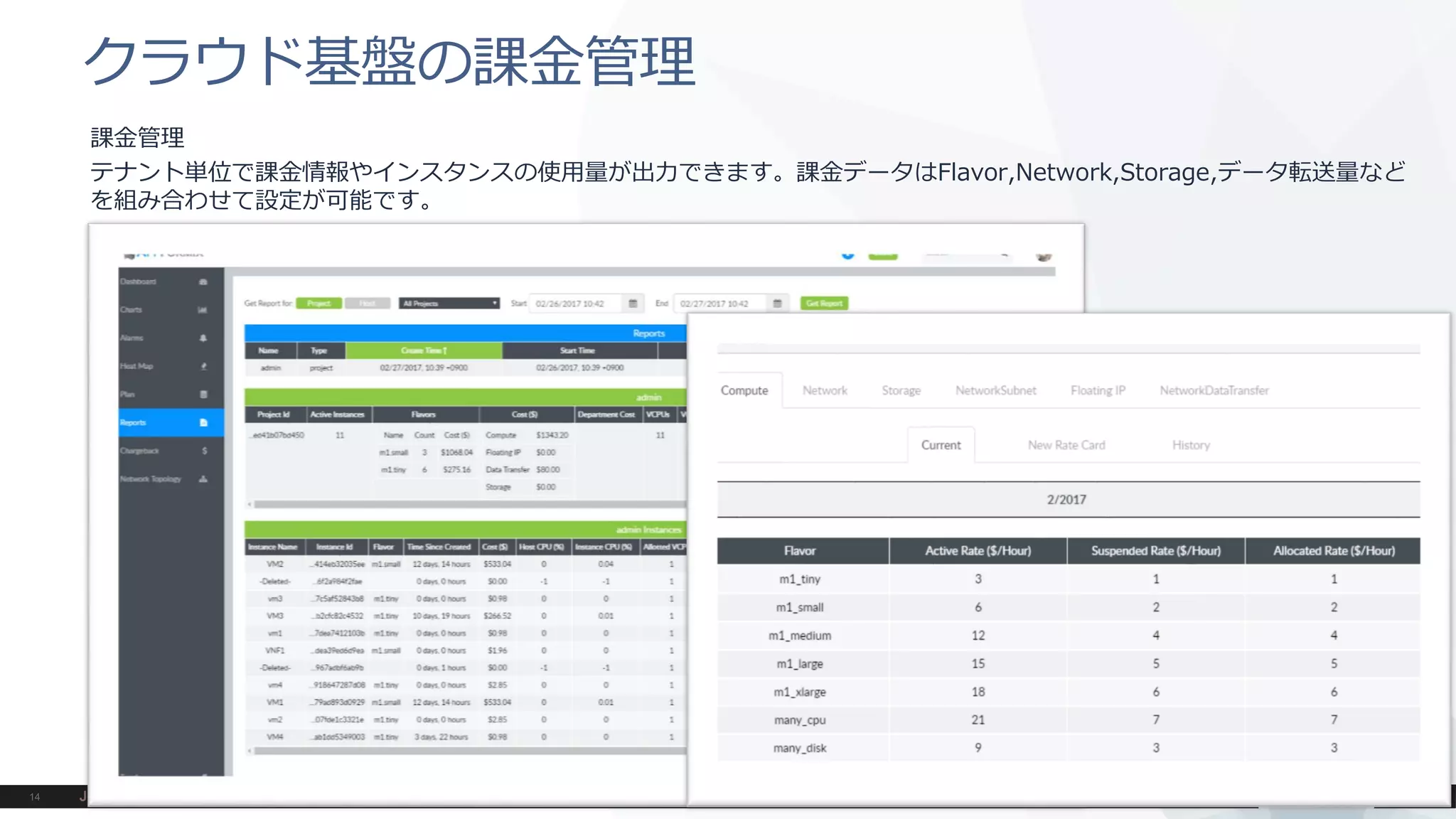Click the Network Topology icon
The width and height of the screenshot is (1456, 819).
[203, 479]
